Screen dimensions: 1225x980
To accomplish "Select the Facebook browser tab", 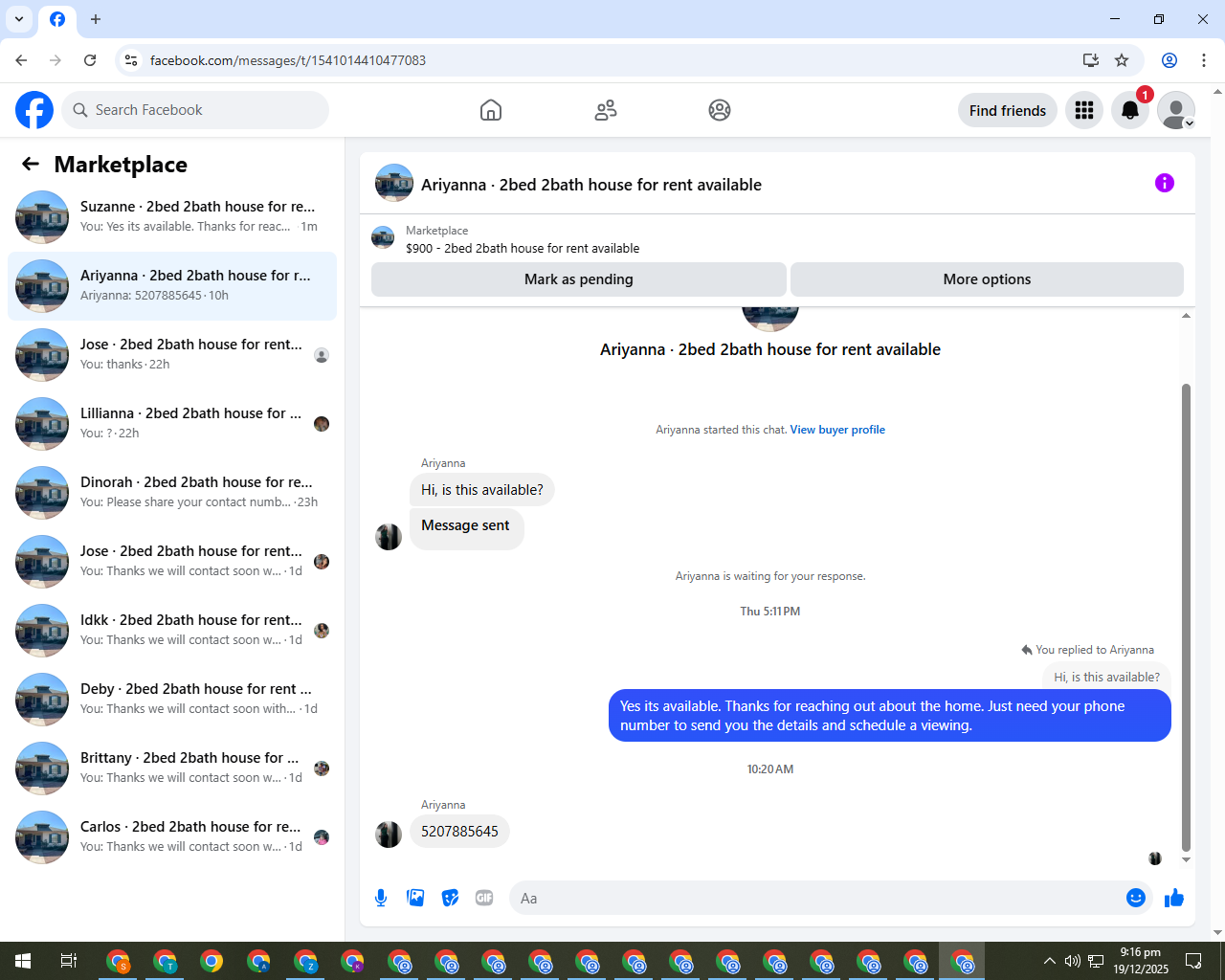I will [57, 19].
